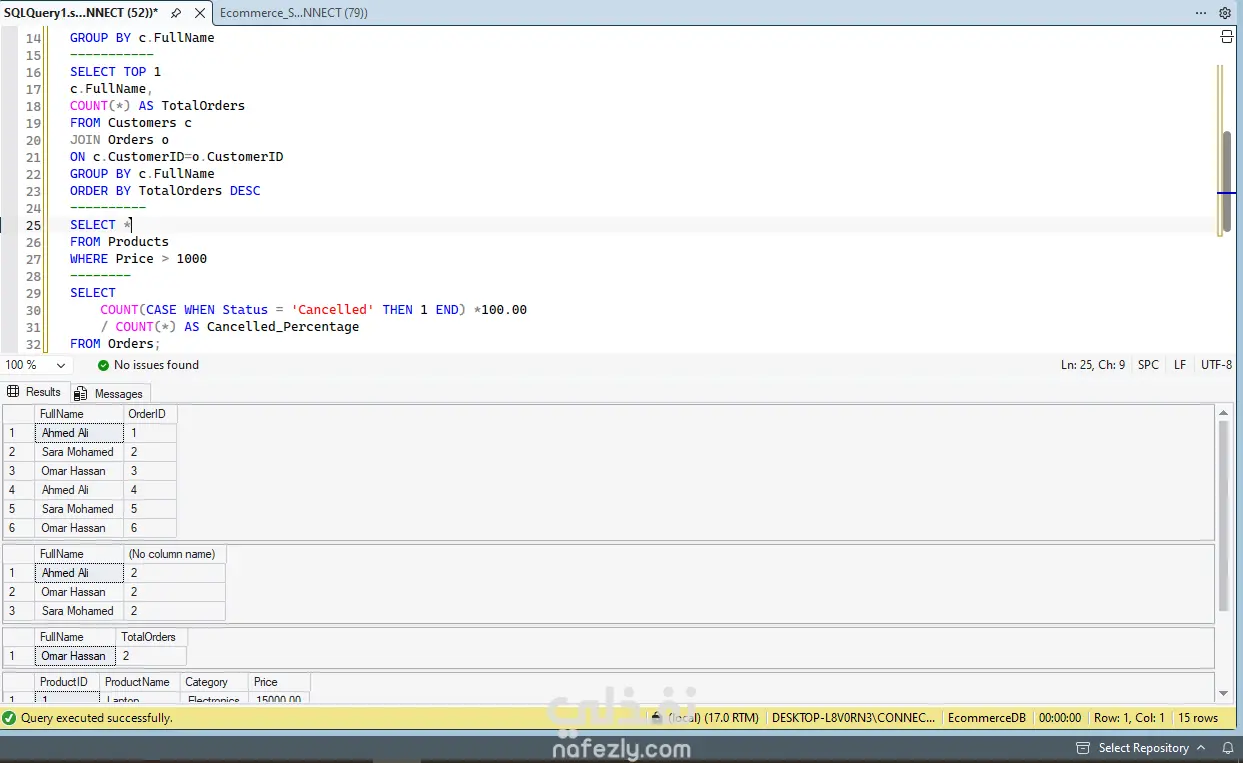Click the select-all corner of first result grid
Viewport: 1243px width, 763px height.
pyautogui.click(x=19, y=414)
